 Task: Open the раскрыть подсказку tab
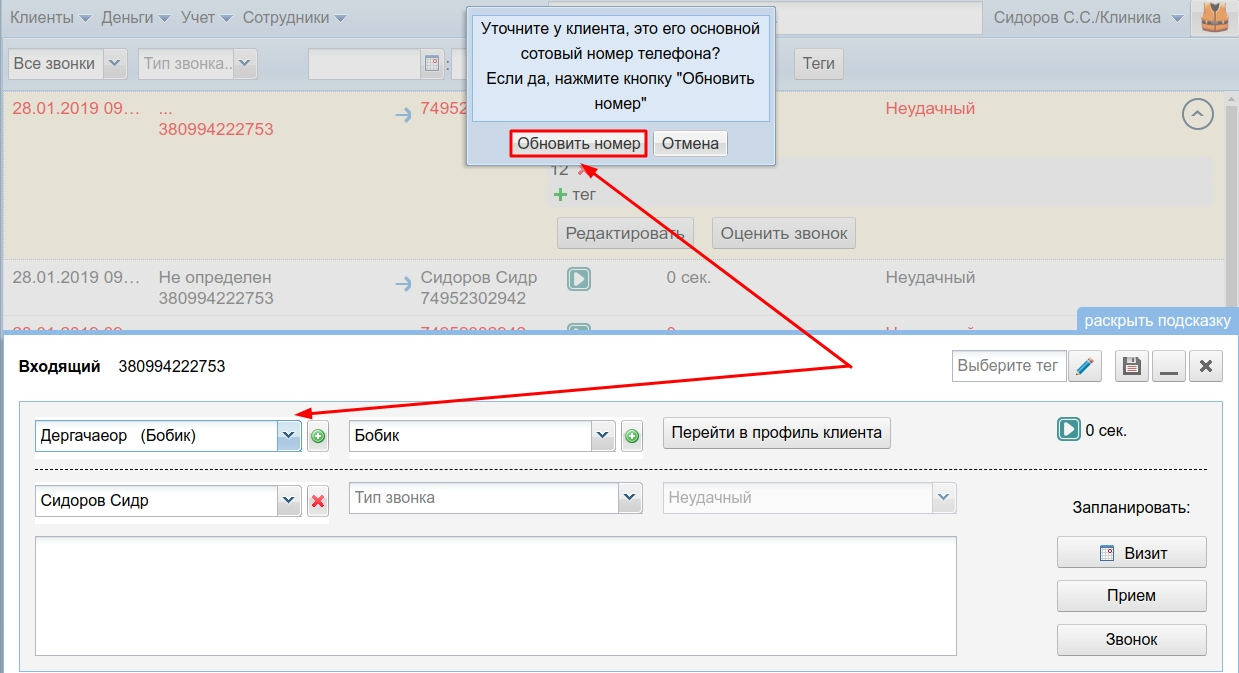[x=1157, y=320]
